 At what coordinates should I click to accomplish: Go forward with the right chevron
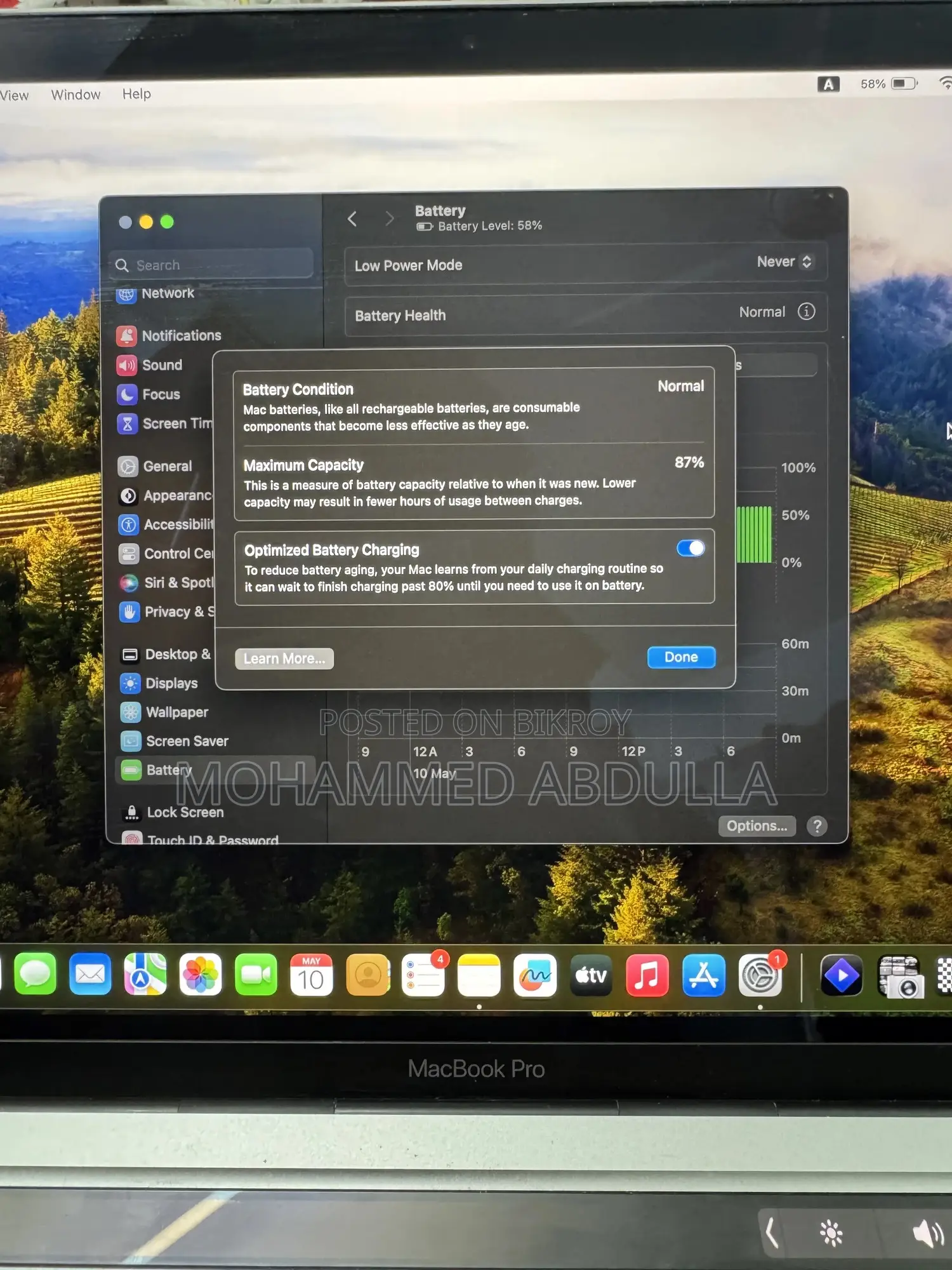click(390, 219)
